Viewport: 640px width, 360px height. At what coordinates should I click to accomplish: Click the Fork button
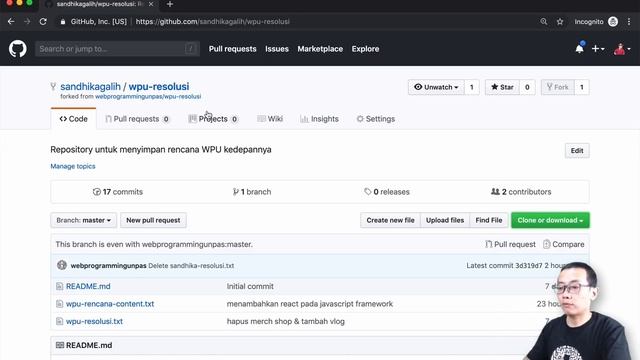click(x=558, y=87)
